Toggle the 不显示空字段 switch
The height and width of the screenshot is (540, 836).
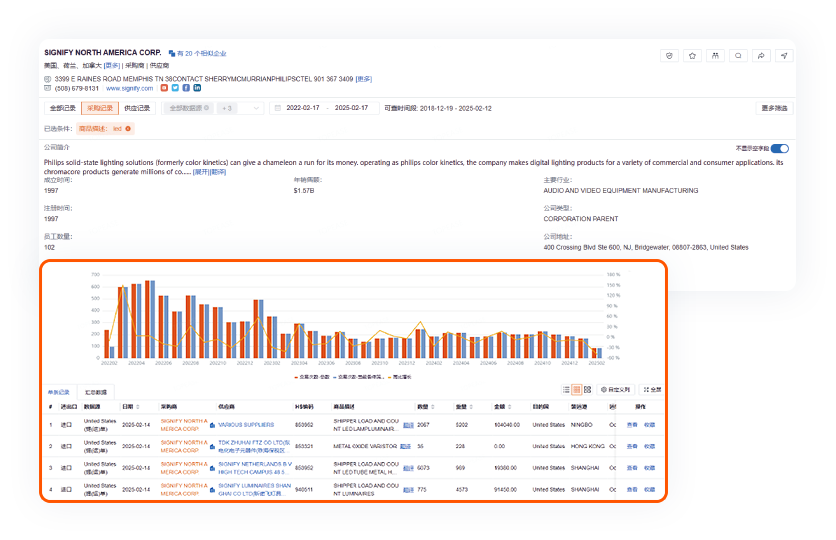point(779,148)
